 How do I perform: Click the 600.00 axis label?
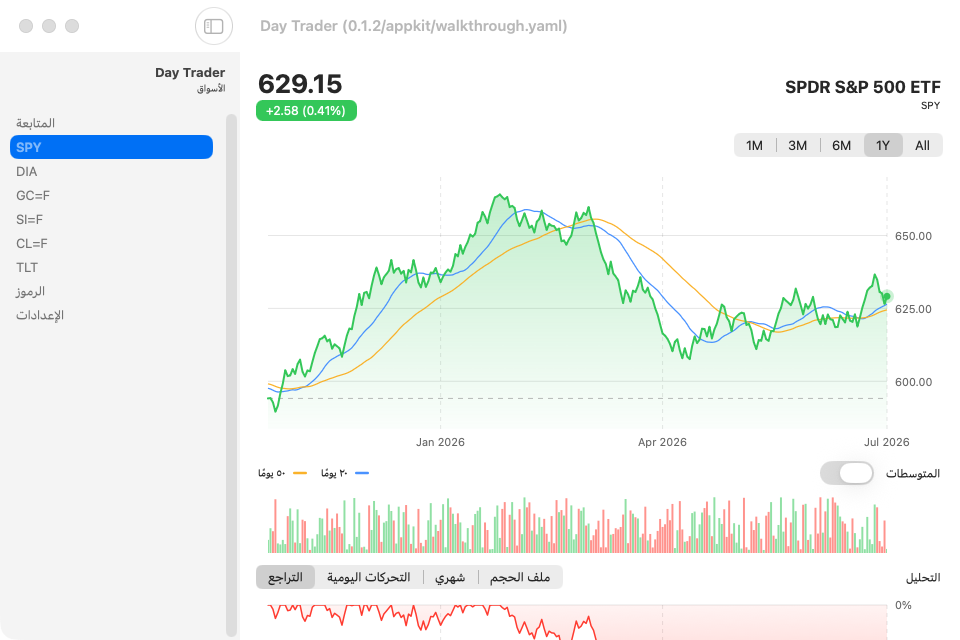(x=913, y=382)
